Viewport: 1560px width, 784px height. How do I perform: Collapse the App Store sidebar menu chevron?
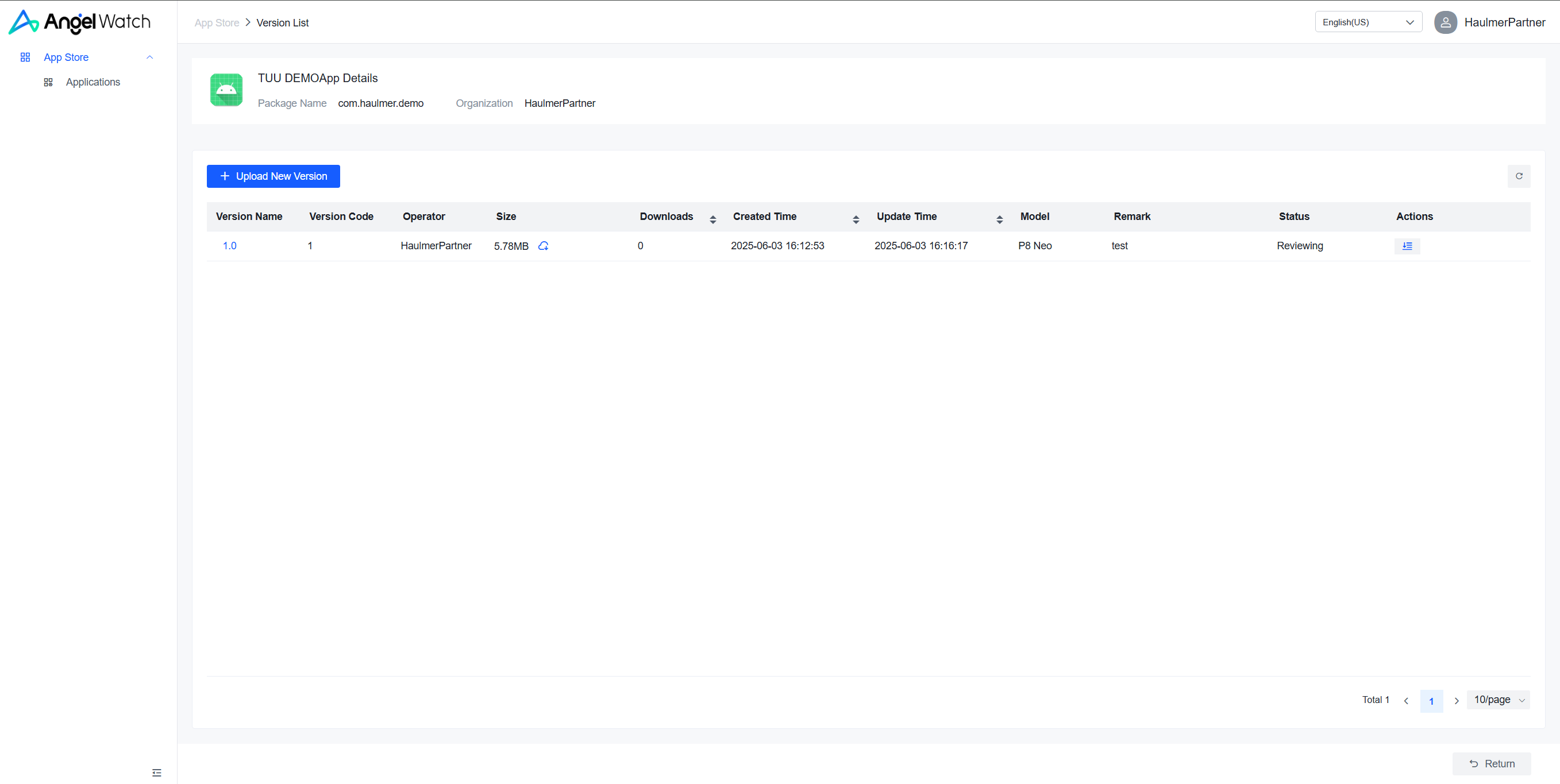click(149, 57)
